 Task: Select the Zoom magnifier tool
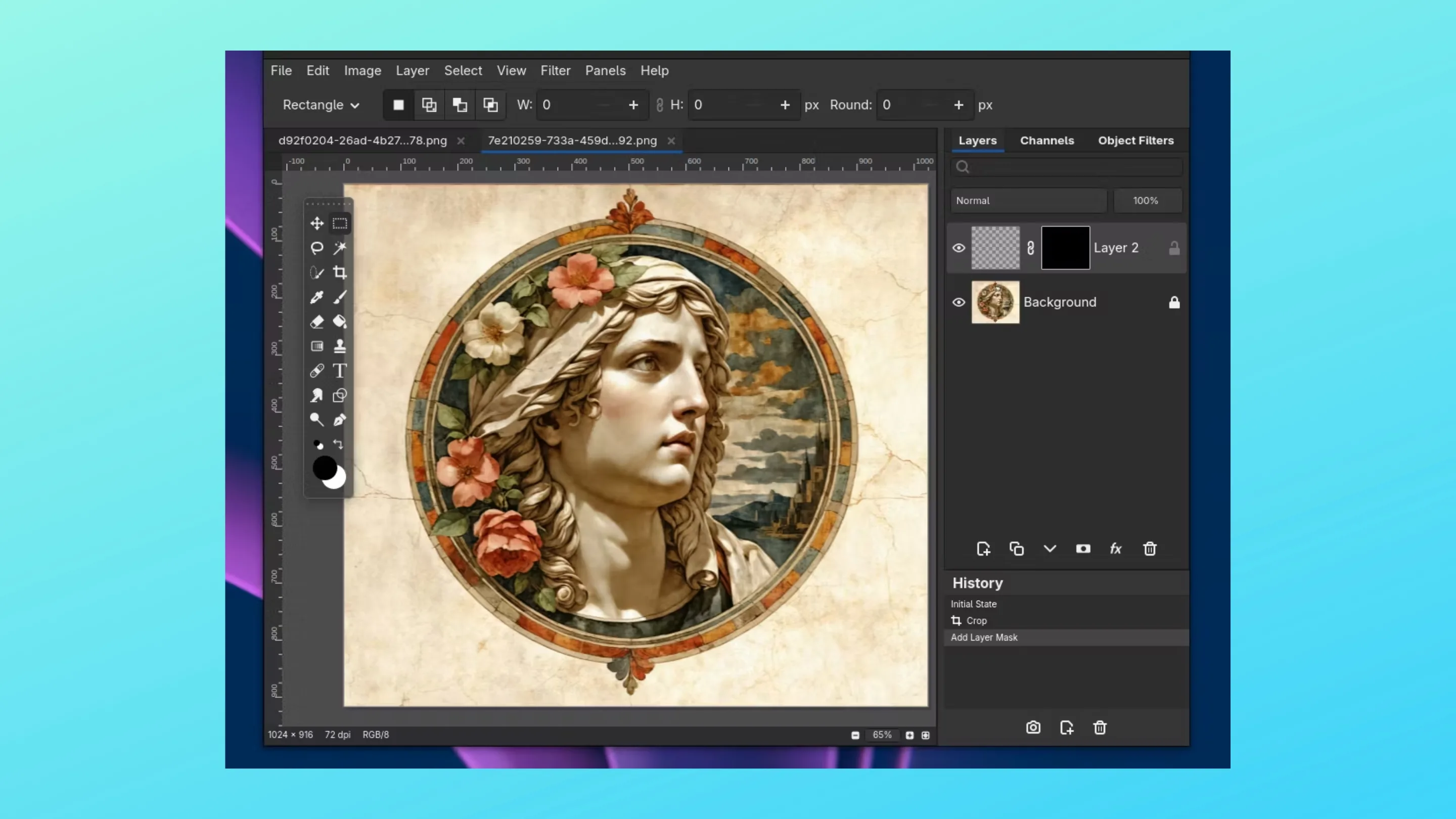316,420
